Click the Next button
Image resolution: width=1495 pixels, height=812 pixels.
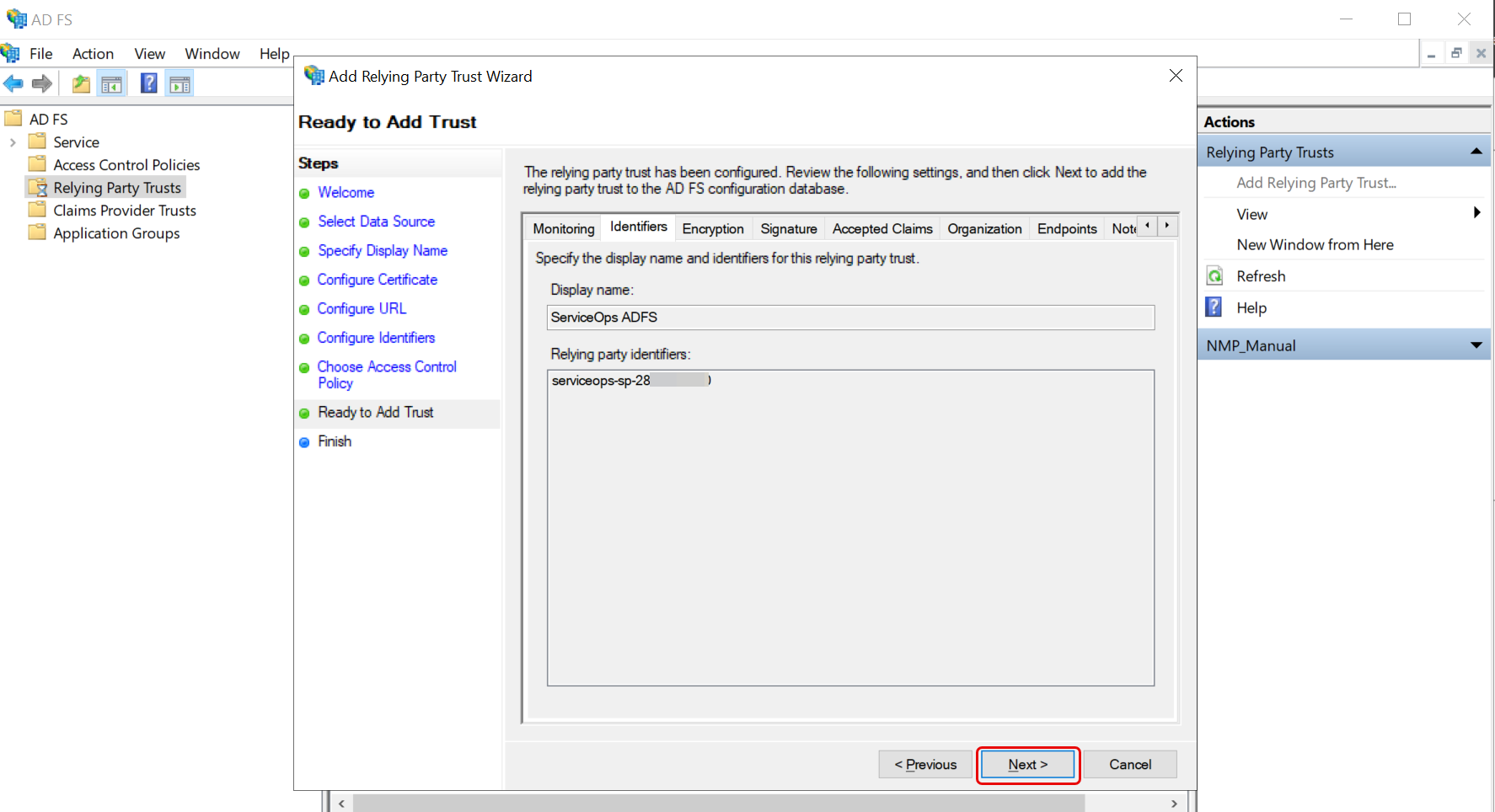1027,765
